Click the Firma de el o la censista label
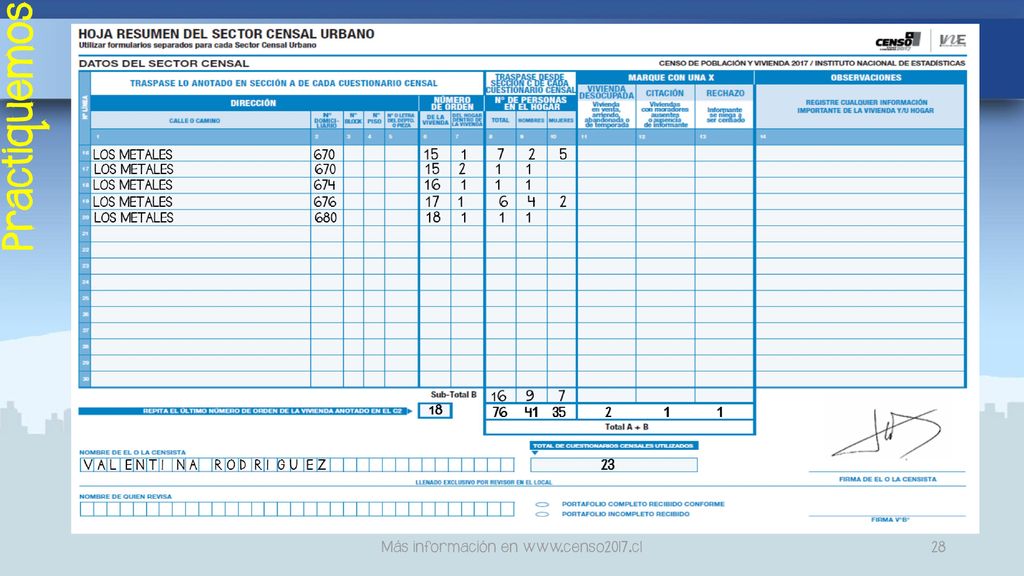Viewport: 1024px width, 576px height. point(888,479)
